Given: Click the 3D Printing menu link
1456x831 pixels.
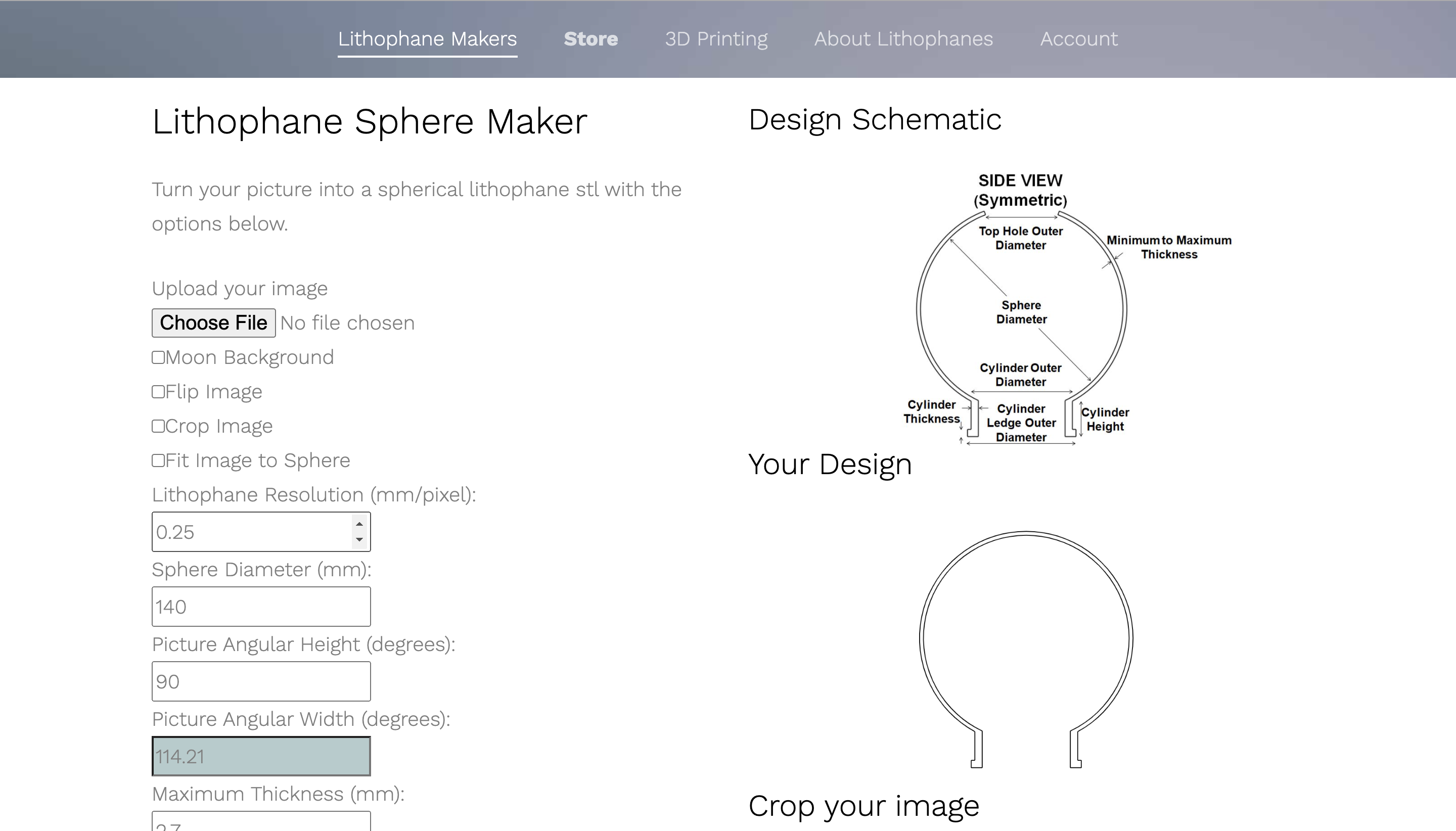Looking at the screenshot, I should tap(716, 38).
